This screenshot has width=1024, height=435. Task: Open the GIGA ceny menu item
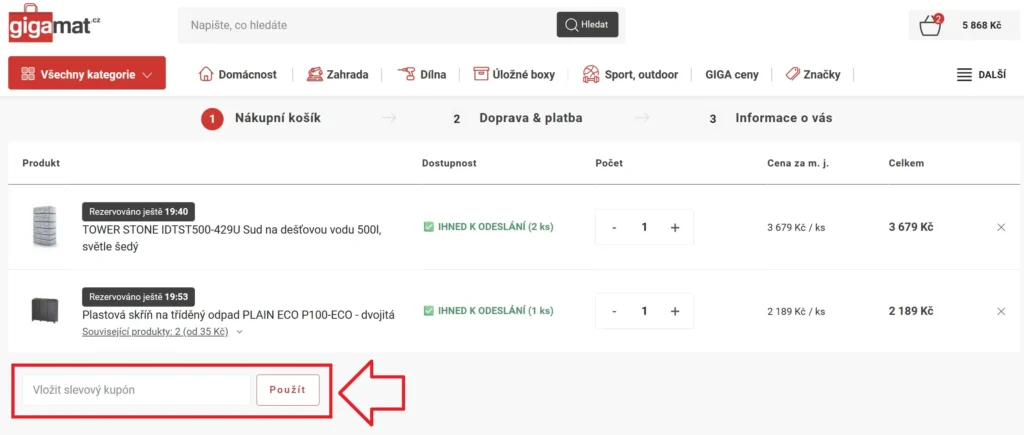731,74
